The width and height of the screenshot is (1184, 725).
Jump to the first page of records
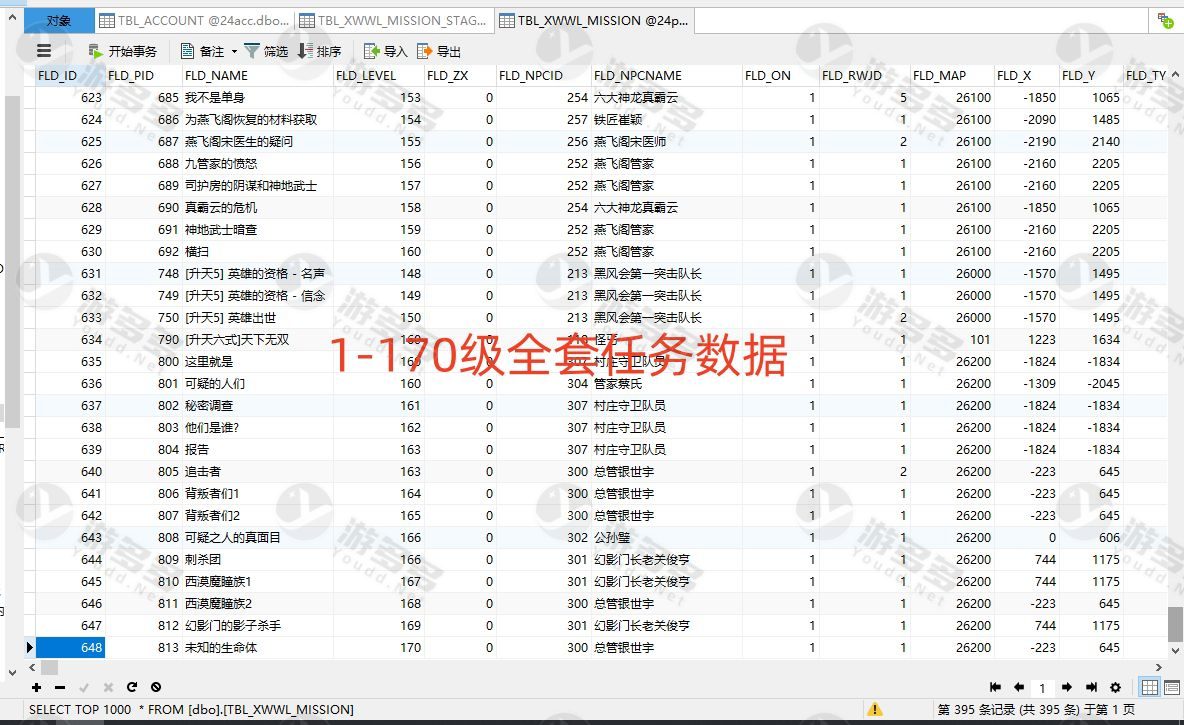[x=995, y=687]
